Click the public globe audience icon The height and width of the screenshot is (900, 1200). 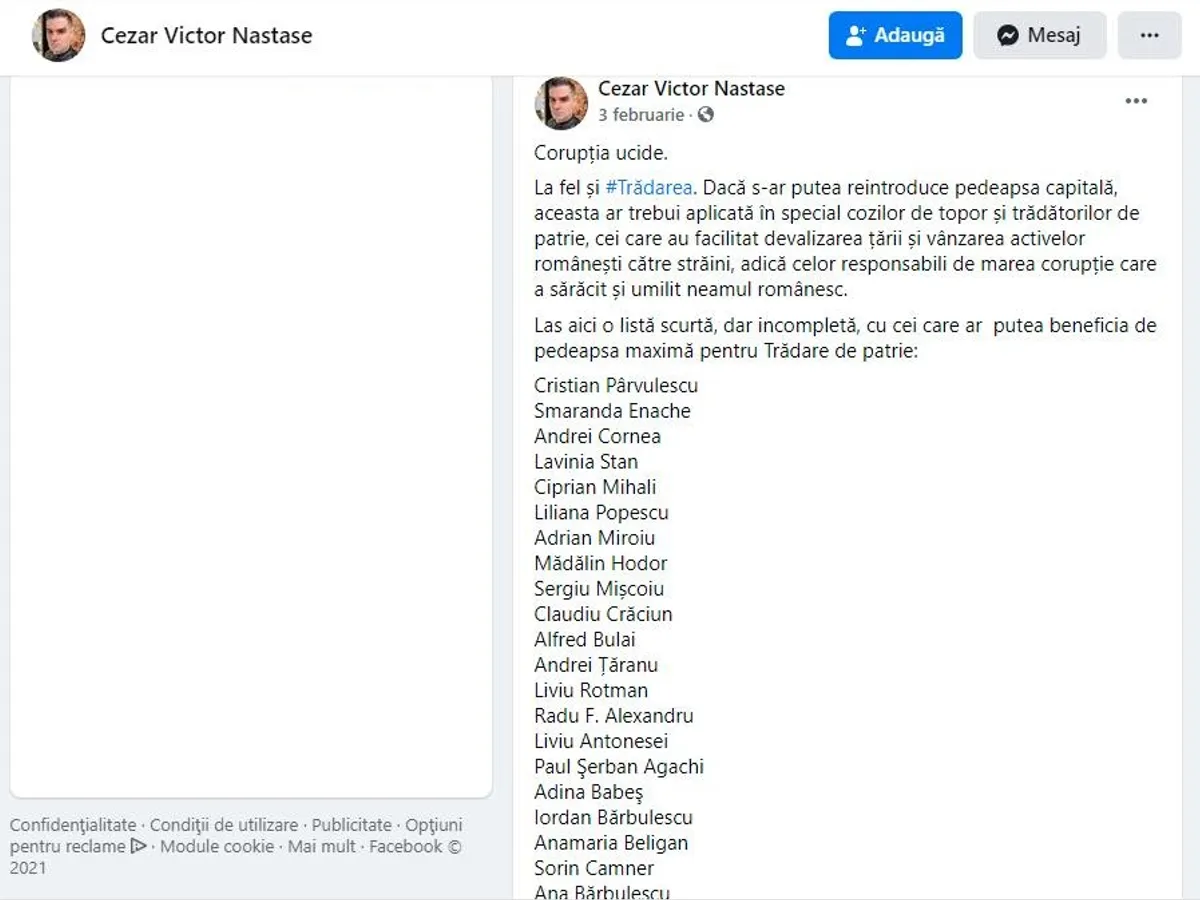(x=706, y=115)
